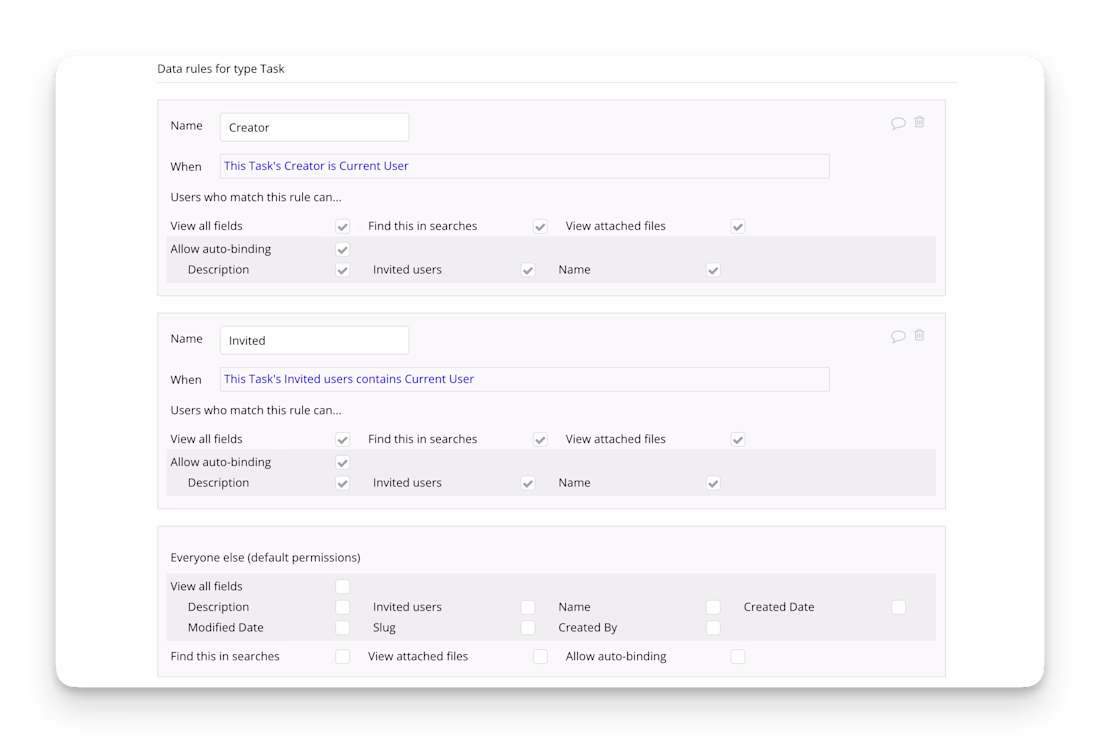Delete the Invited rule via trash icon
Image resolution: width=1100 pixels, height=743 pixels.
919,335
